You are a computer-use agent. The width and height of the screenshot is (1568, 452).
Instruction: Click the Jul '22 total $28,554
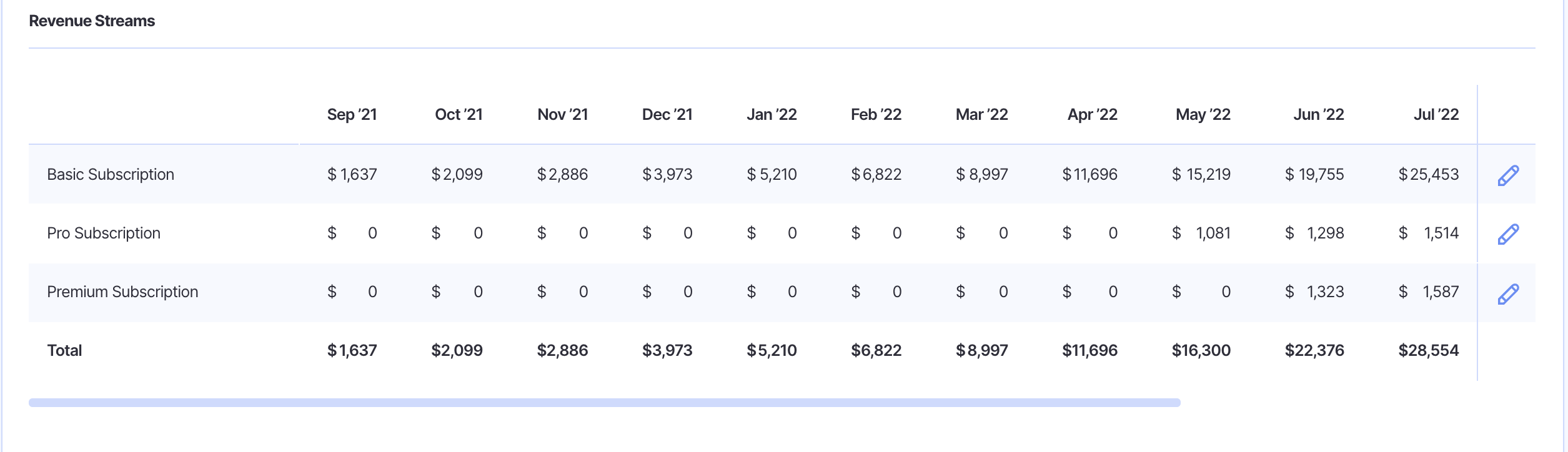1428,350
